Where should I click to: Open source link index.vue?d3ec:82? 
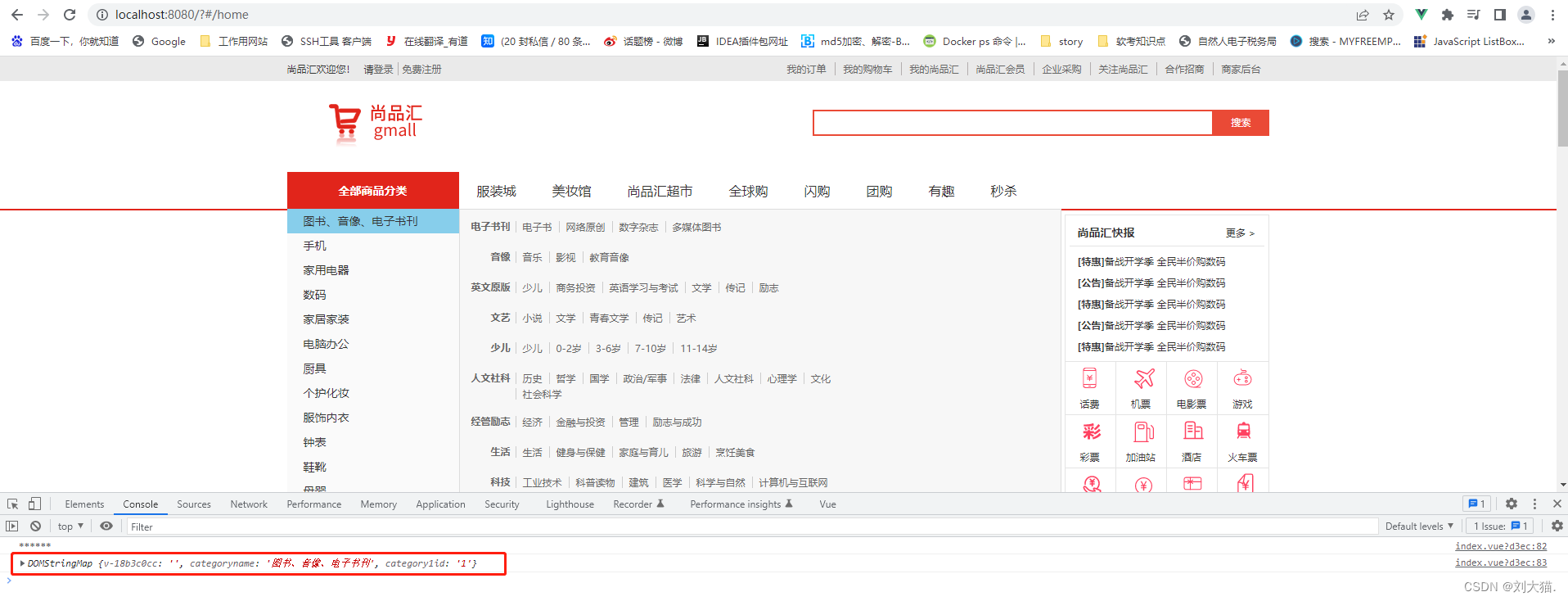pyautogui.click(x=1501, y=546)
